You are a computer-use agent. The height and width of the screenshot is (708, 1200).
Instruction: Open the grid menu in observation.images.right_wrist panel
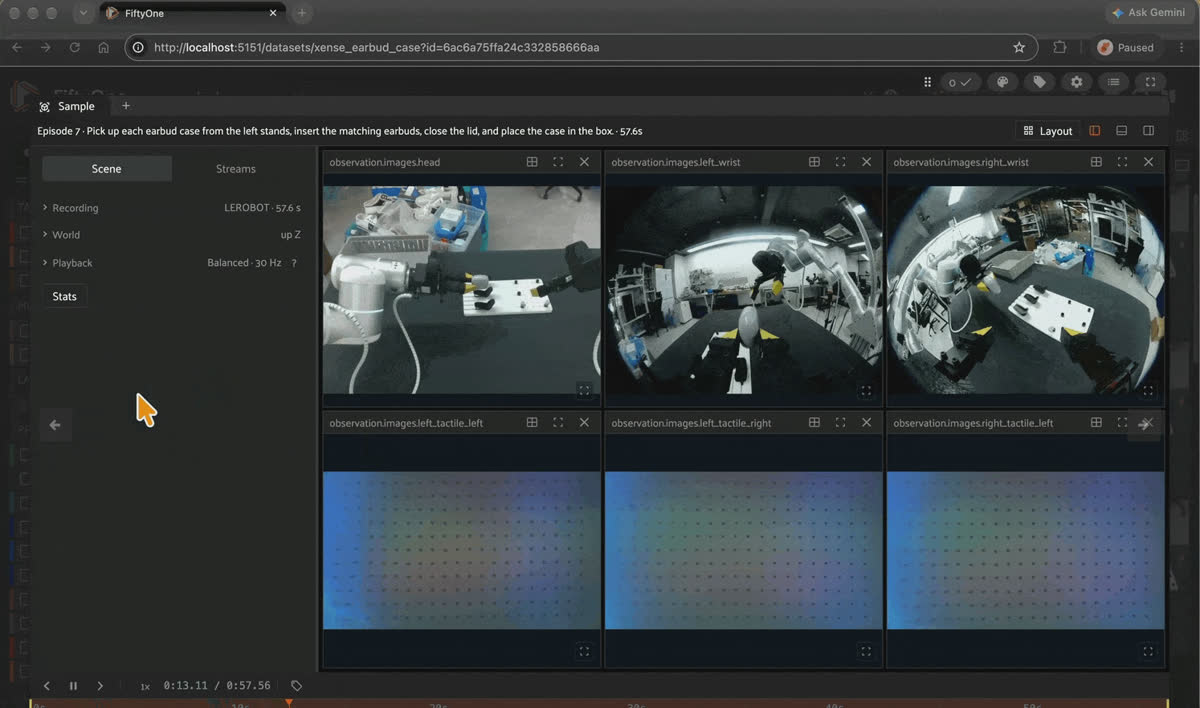(1096, 162)
